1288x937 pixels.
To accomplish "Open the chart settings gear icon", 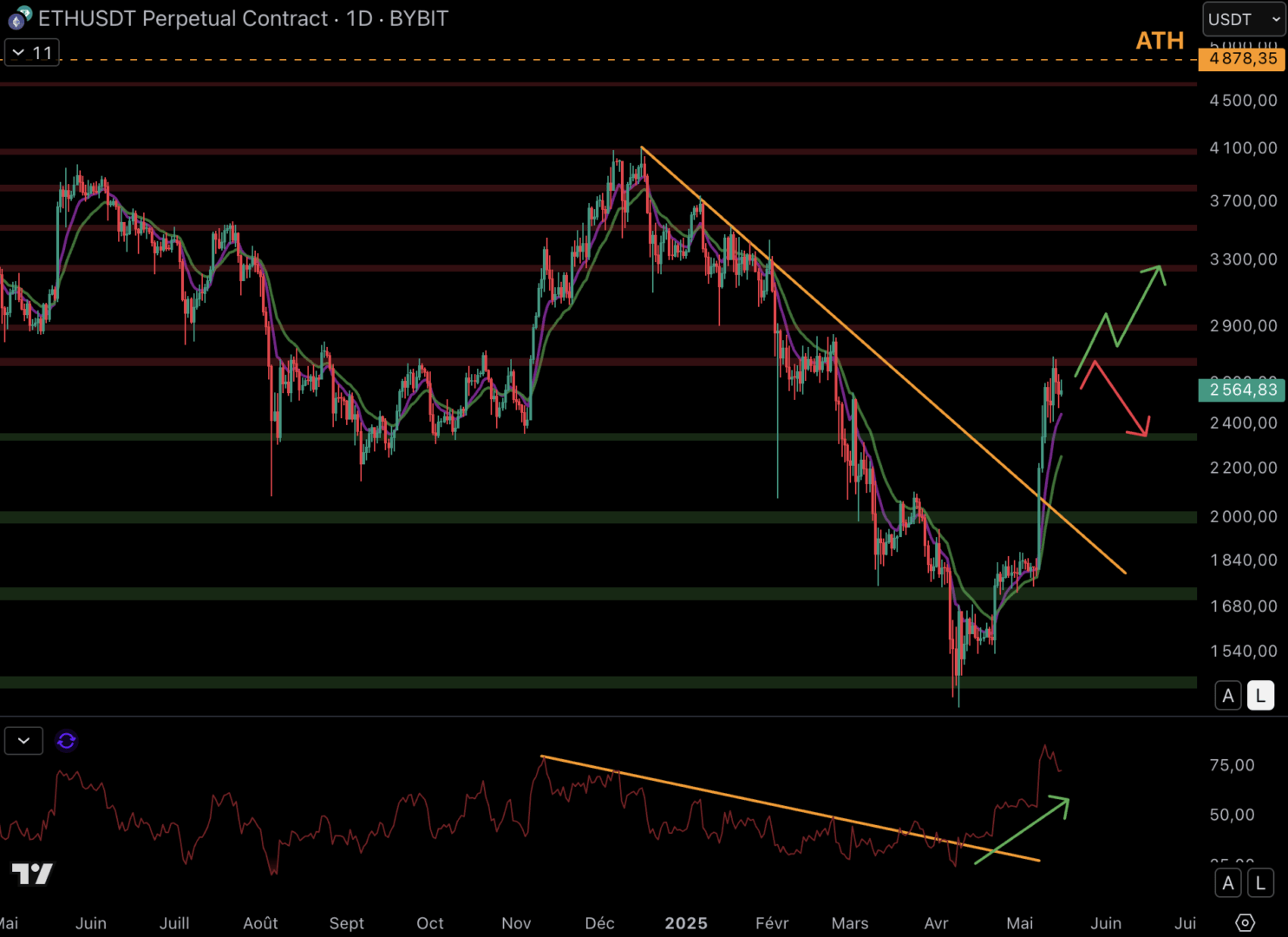I will [x=1245, y=922].
